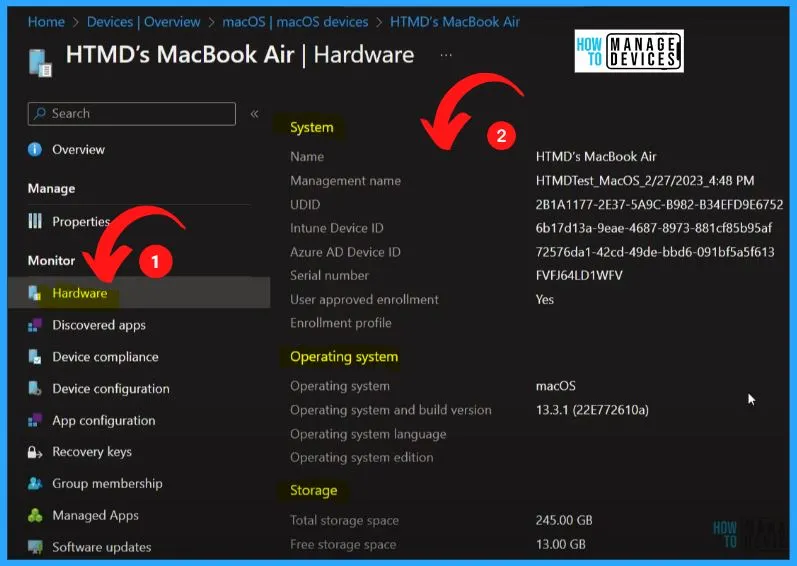Image resolution: width=797 pixels, height=566 pixels.
Task: Click the Managed Apps icon
Action: point(35,515)
